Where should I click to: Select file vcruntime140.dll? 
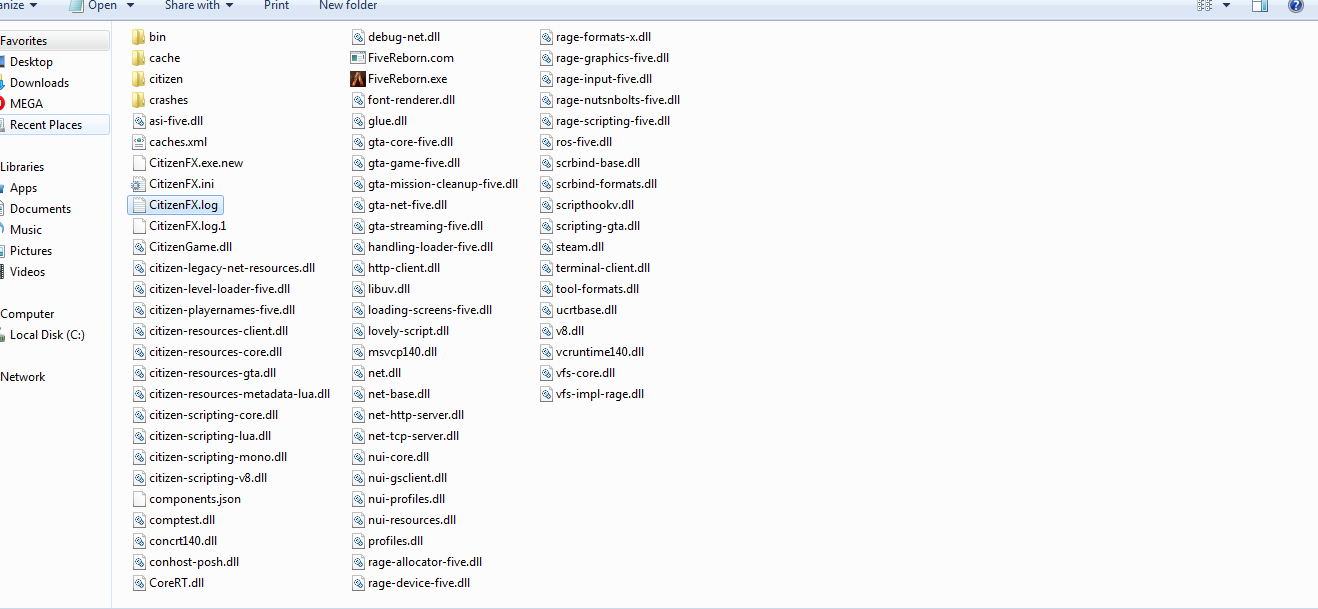point(600,352)
